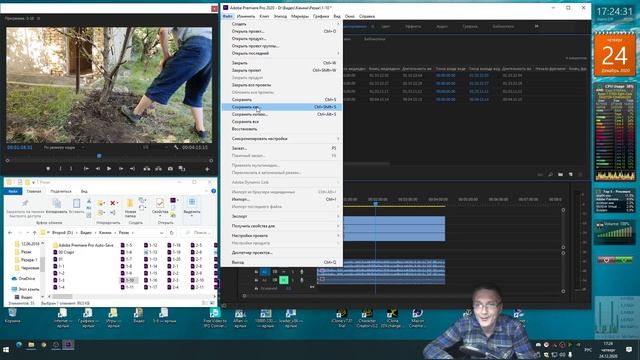640x360 pixels.
Task: Click the comparison view icon in monitor
Action: pos(182,169)
